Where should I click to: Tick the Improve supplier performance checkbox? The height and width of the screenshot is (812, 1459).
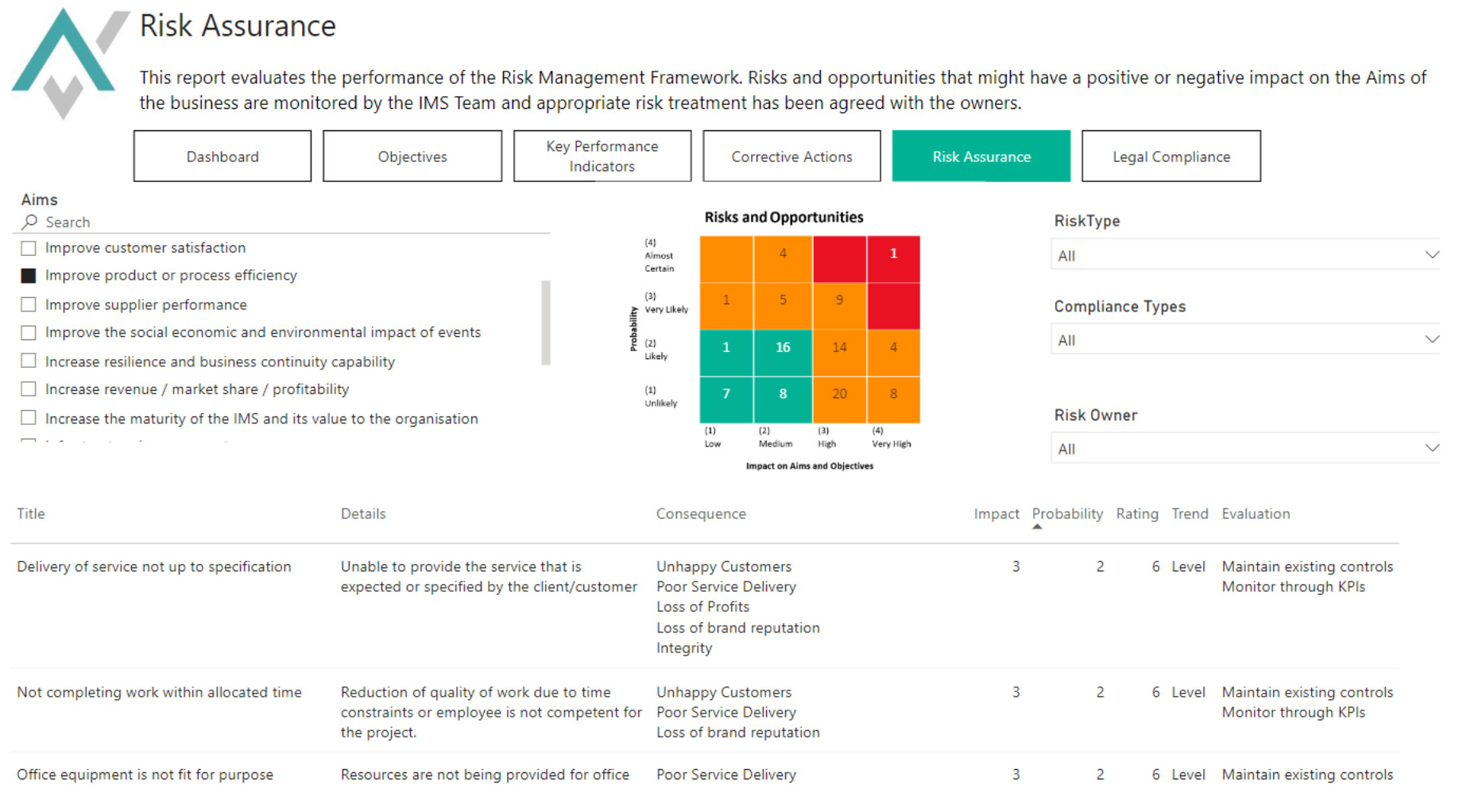29,304
